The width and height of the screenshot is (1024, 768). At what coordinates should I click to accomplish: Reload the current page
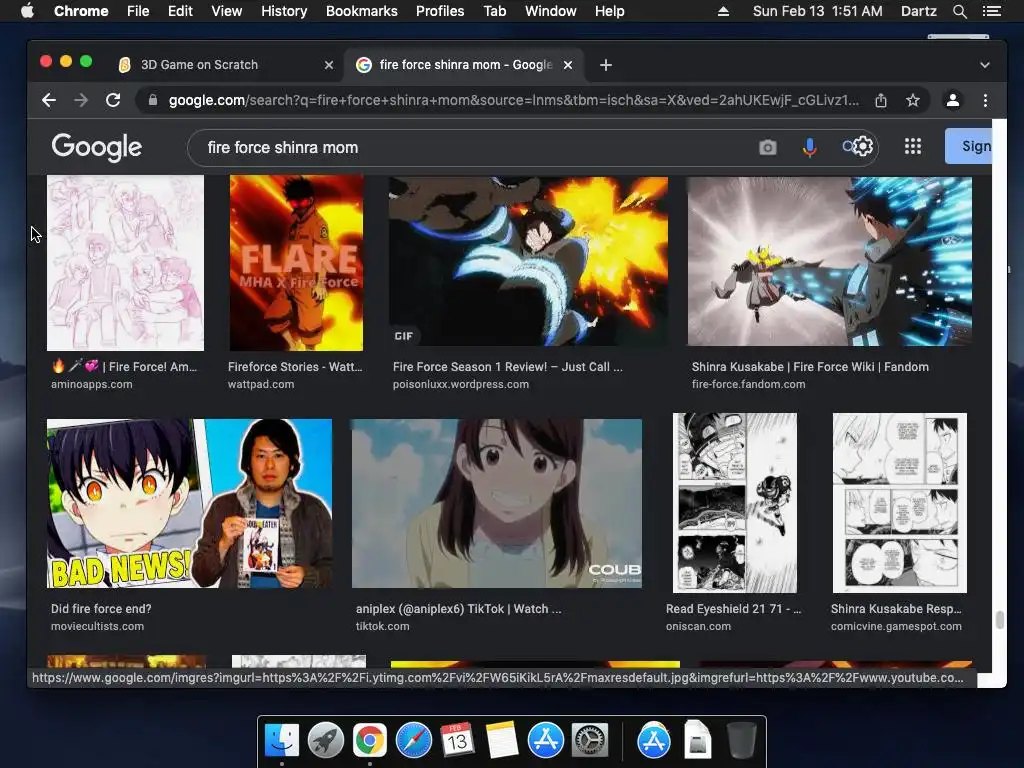(x=113, y=100)
